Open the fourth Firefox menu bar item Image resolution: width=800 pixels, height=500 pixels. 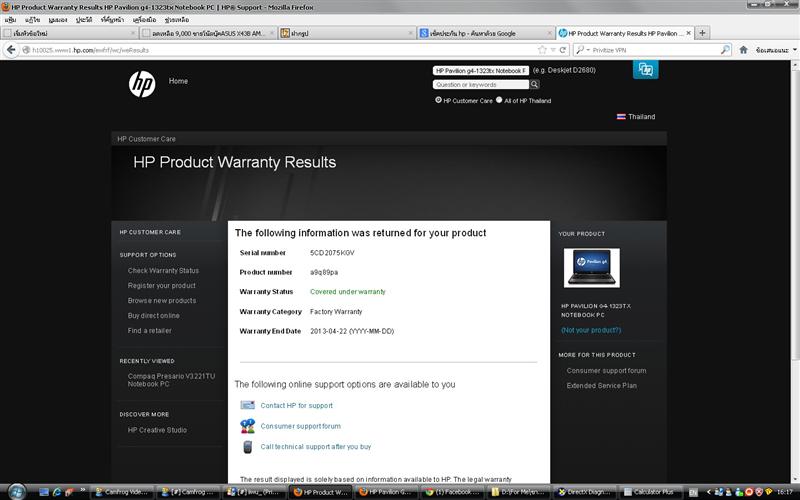pyautogui.click(x=84, y=20)
